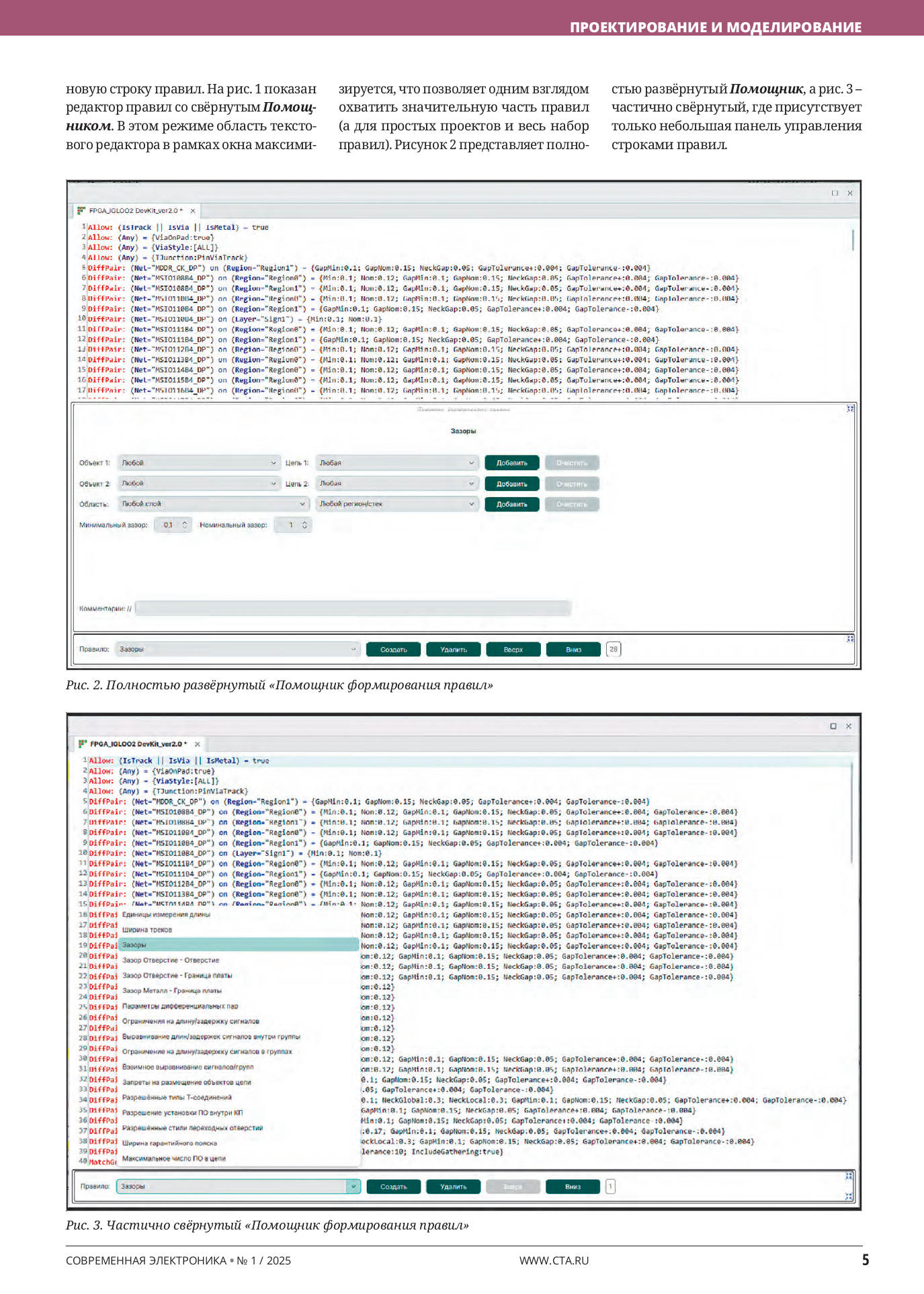Click the lower expand icon in Fig. 3 rule bar

849,1196
